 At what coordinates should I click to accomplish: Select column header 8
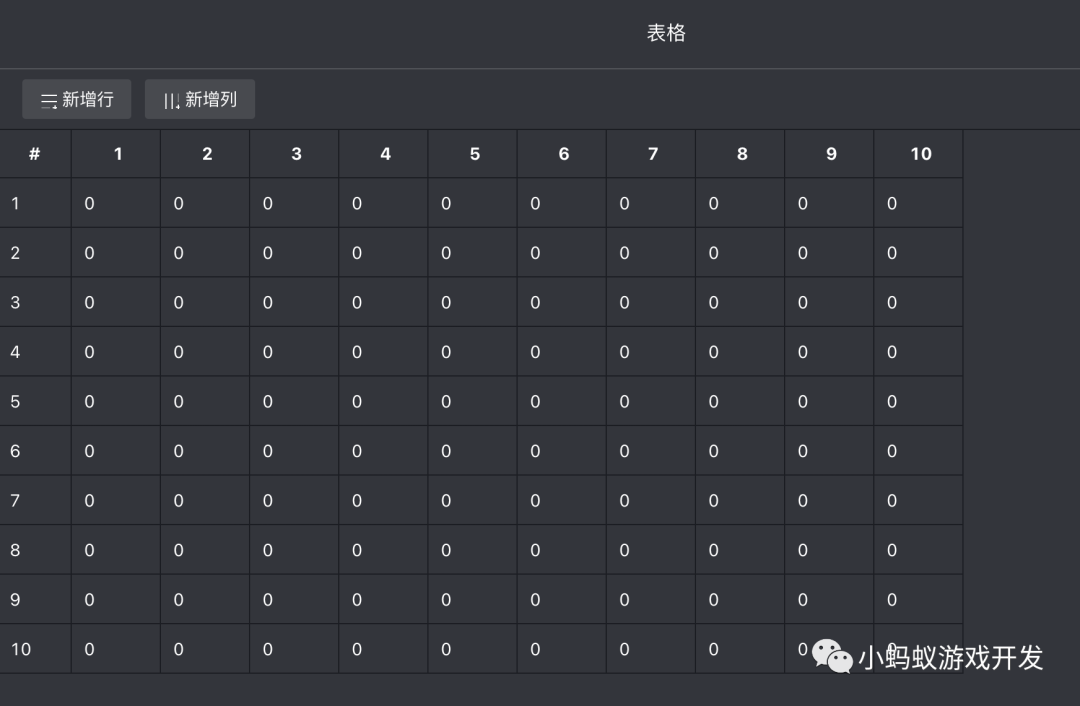pyautogui.click(x=740, y=154)
